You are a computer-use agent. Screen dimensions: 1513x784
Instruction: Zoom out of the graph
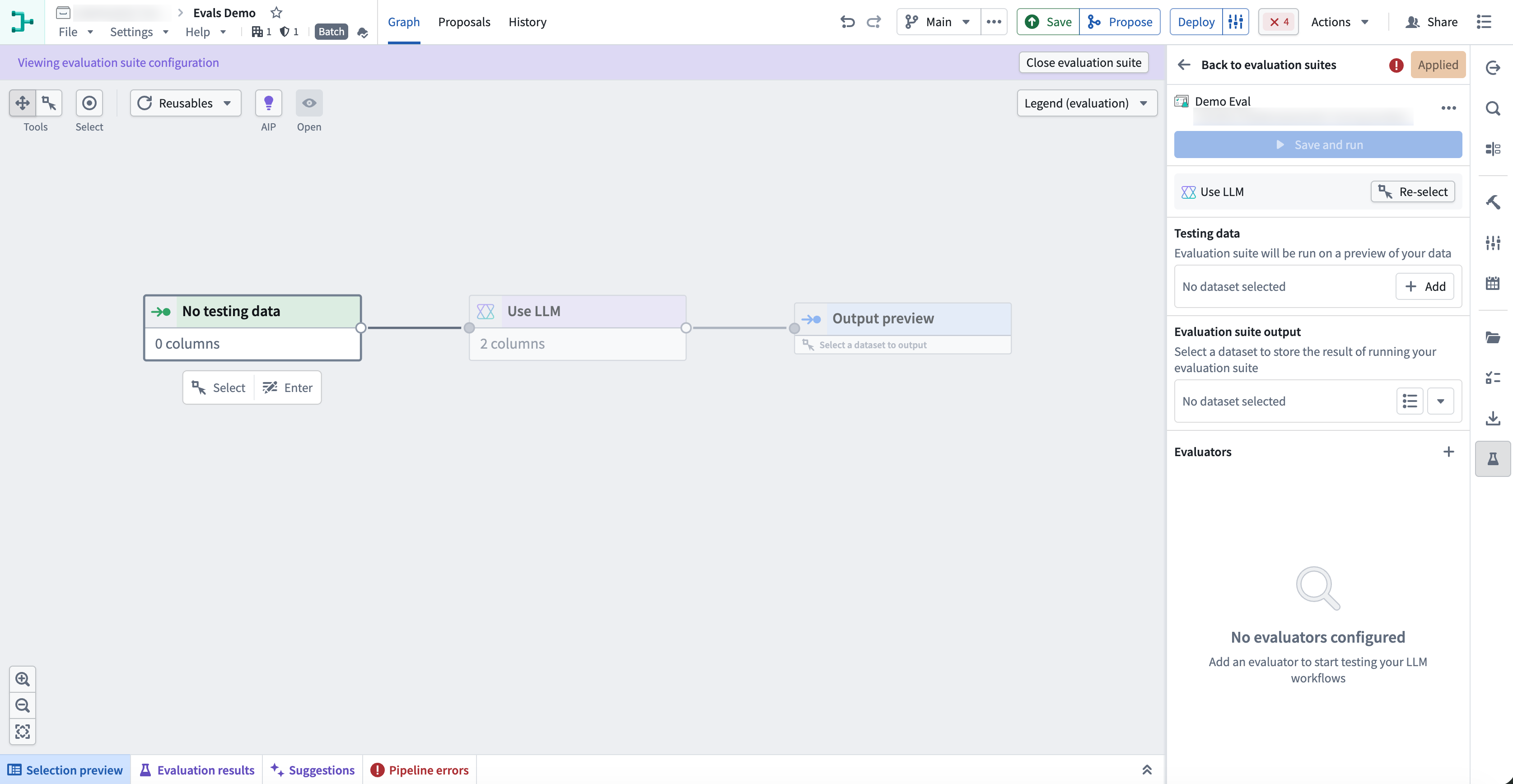click(x=22, y=705)
